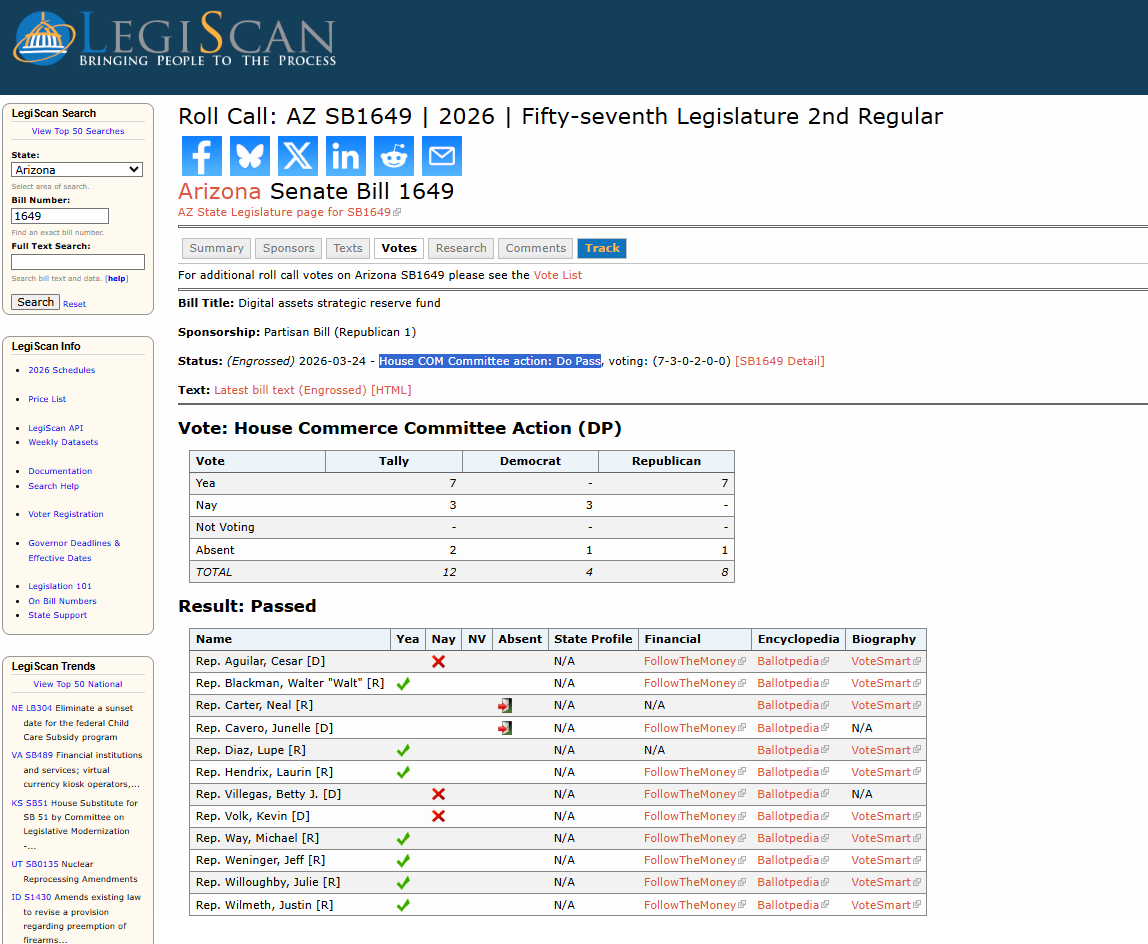The image size is (1148, 944).
Task: Open LegiScan API link
Action: pos(56,428)
